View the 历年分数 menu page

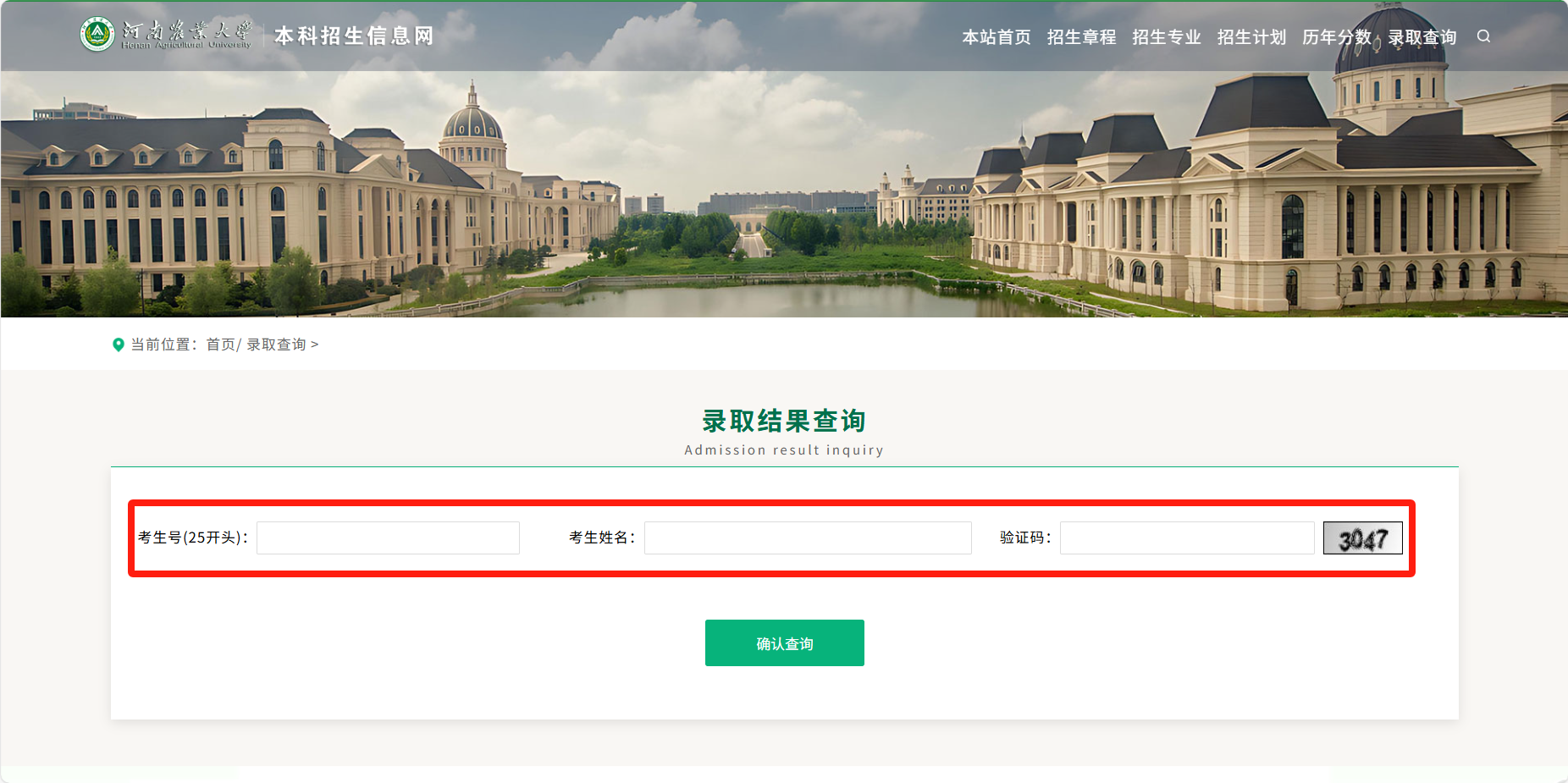(x=1336, y=37)
